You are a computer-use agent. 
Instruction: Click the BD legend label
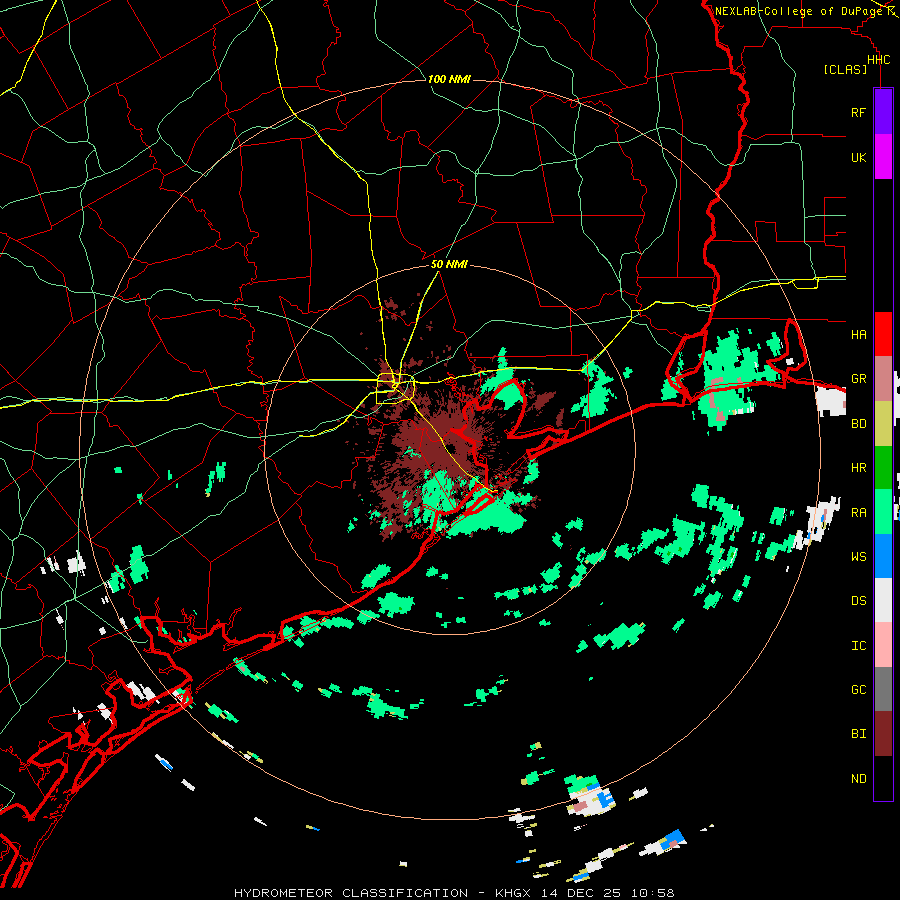click(x=858, y=424)
